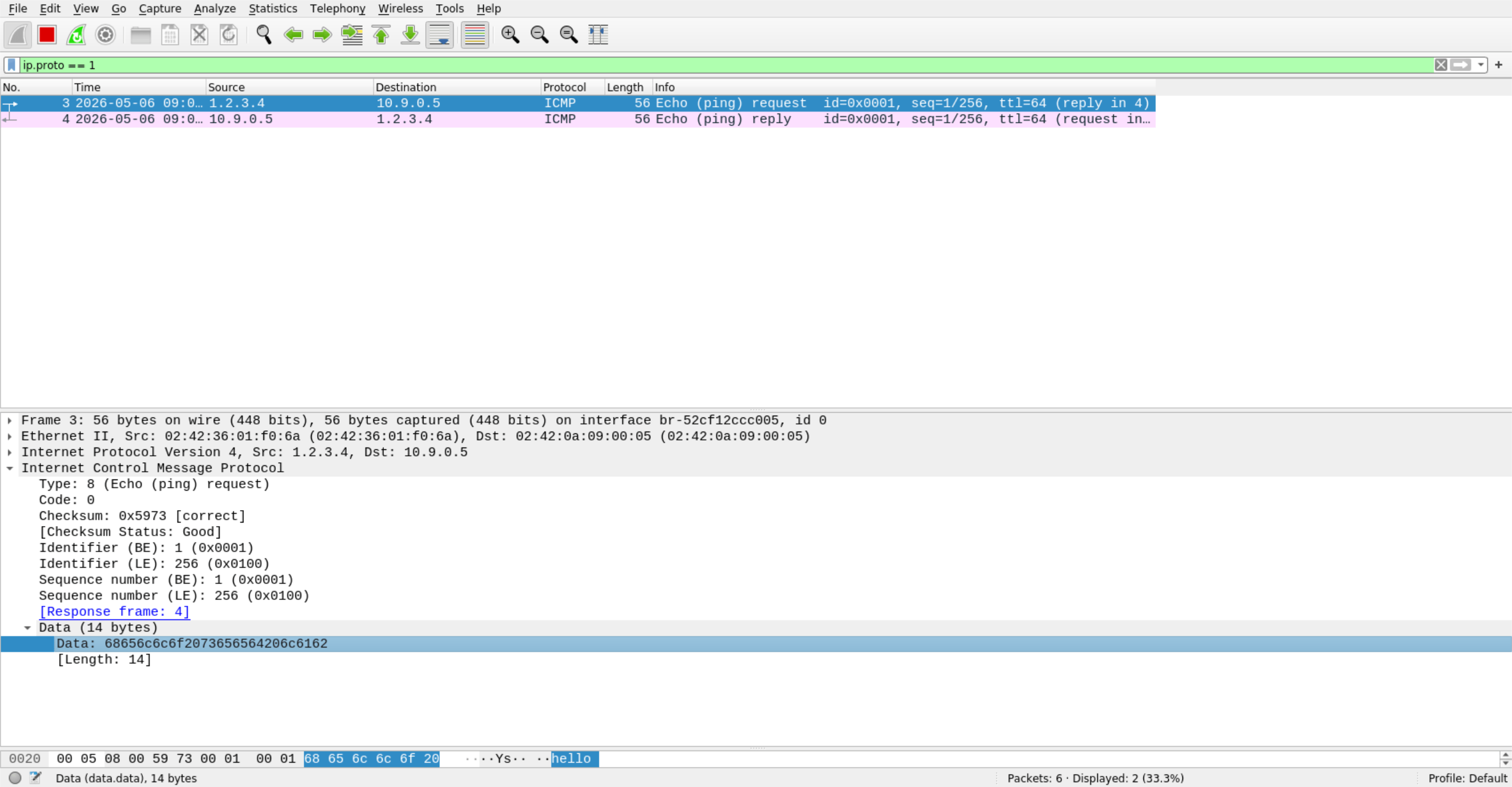Click the display filter input field
The height and width of the screenshot is (787, 1512).
pyautogui.click(x=726, y=65)
